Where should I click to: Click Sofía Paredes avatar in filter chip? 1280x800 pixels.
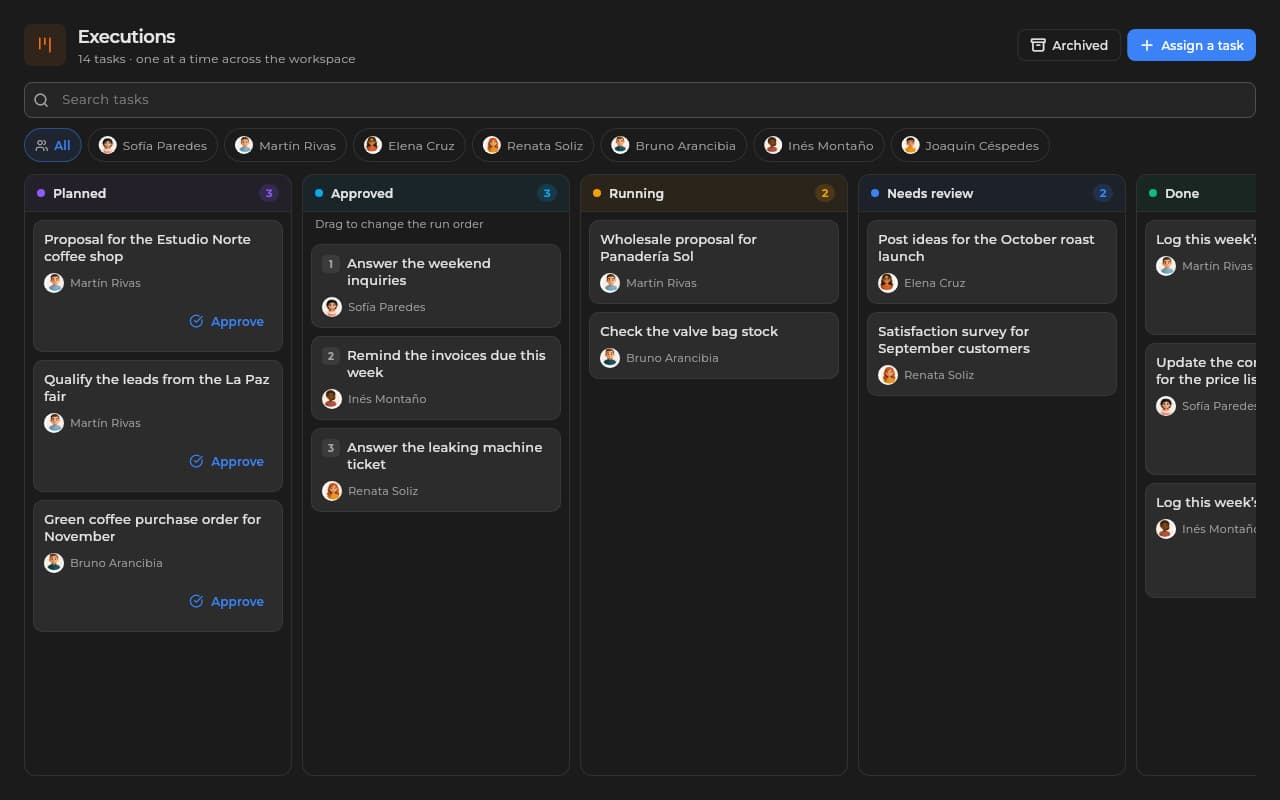108,145
